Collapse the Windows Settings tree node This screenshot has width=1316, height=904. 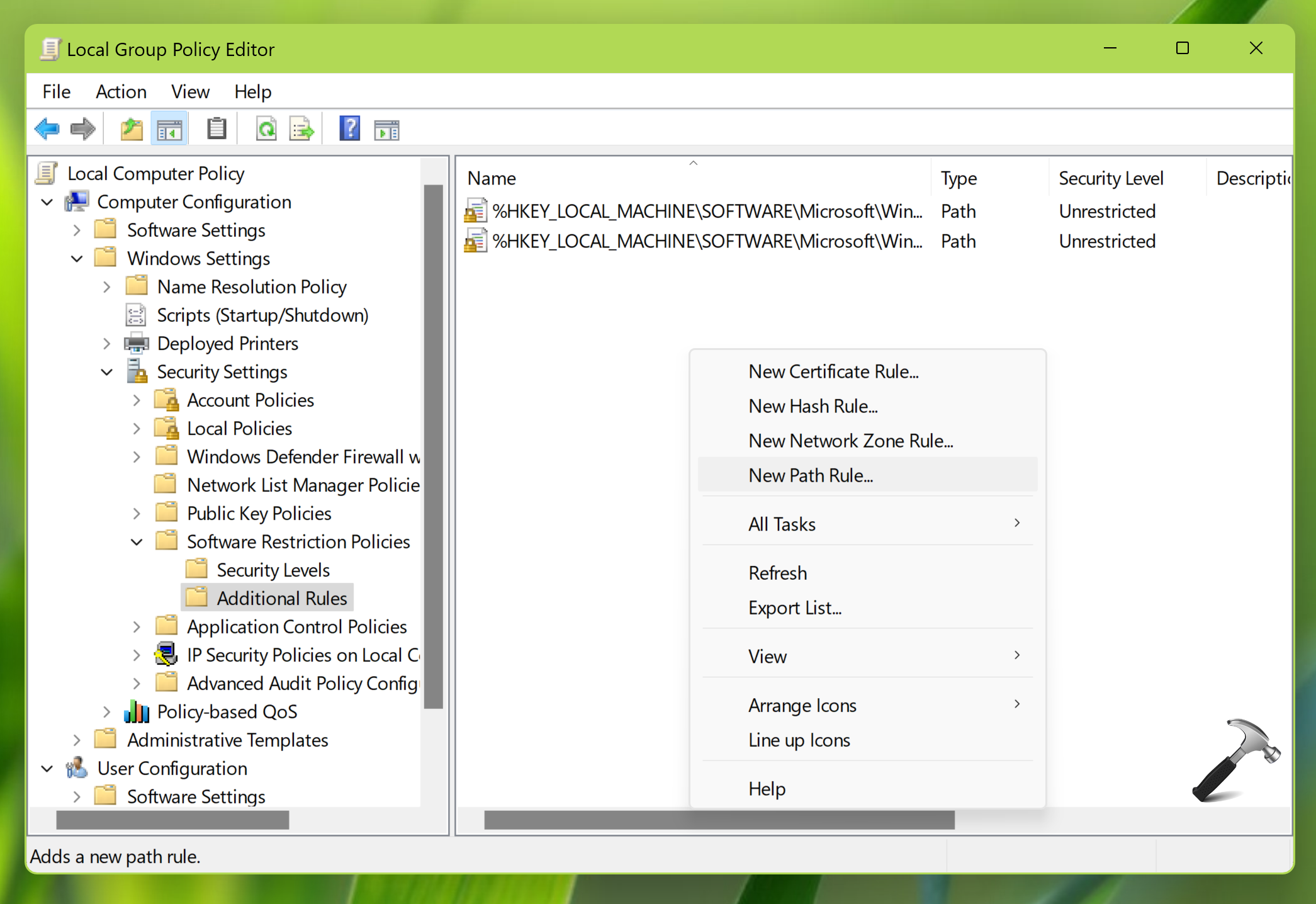click(77, 259)
